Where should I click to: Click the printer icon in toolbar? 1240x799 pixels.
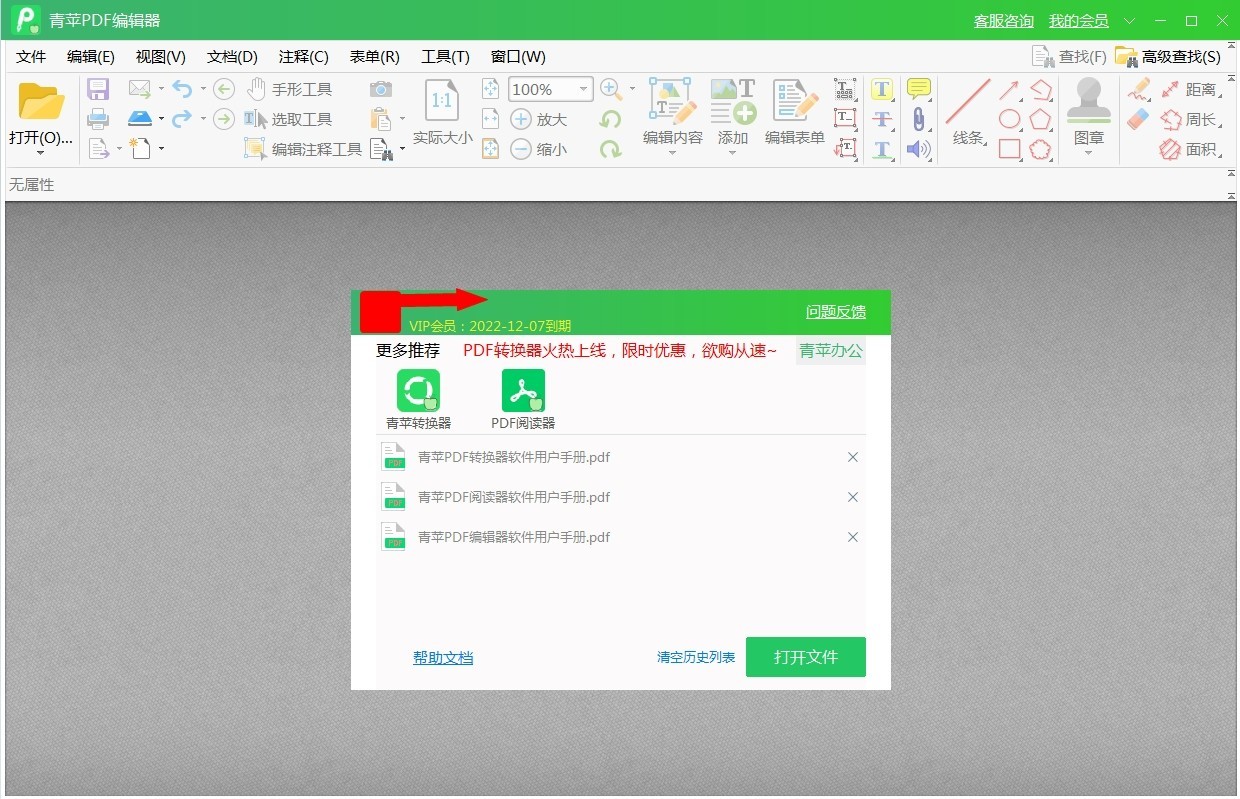pyautogui.click(x=98, y=120)
